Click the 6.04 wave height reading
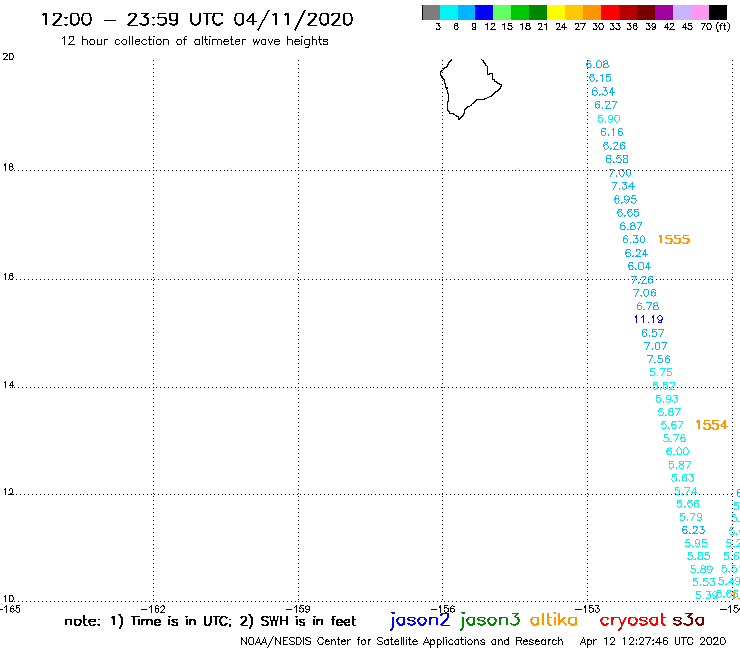Viewport: 740px width, 650px height. click(x=639, y=267)
